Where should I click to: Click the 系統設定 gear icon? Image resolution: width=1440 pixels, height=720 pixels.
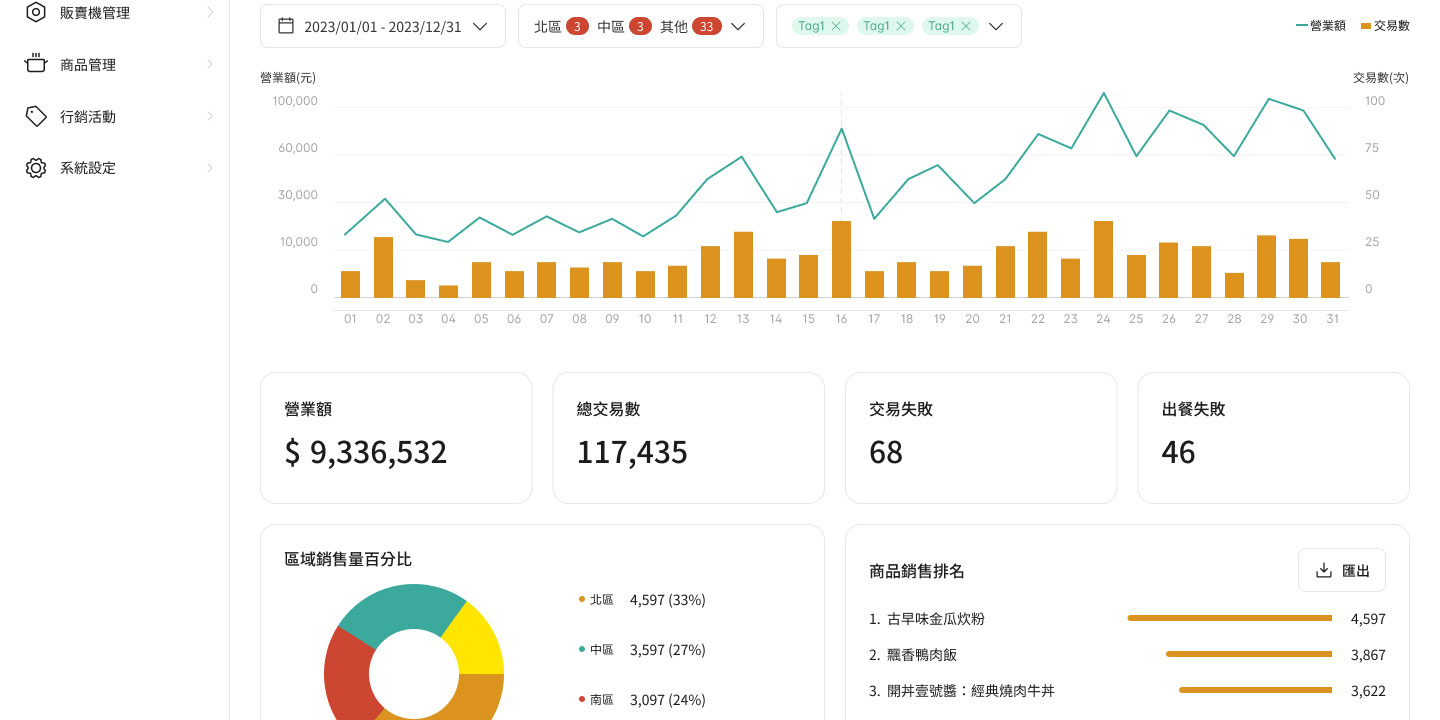click(x=36, y=168)
